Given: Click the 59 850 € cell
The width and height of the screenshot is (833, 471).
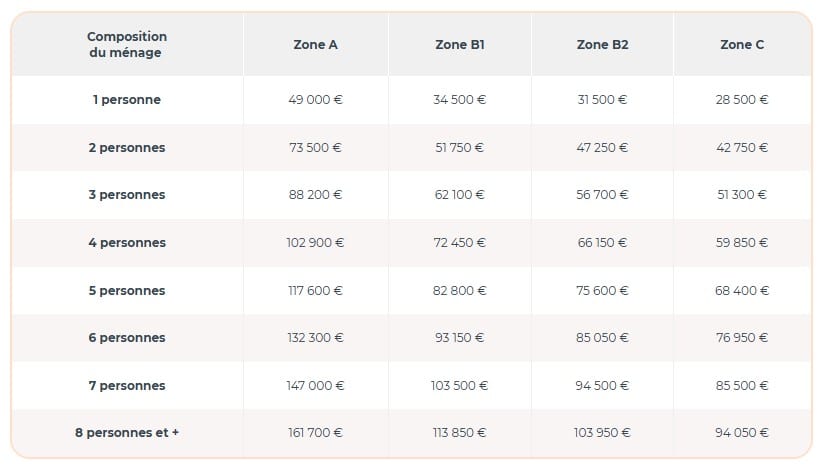Looking at the screenshot, I should click(x=742, y=243).
